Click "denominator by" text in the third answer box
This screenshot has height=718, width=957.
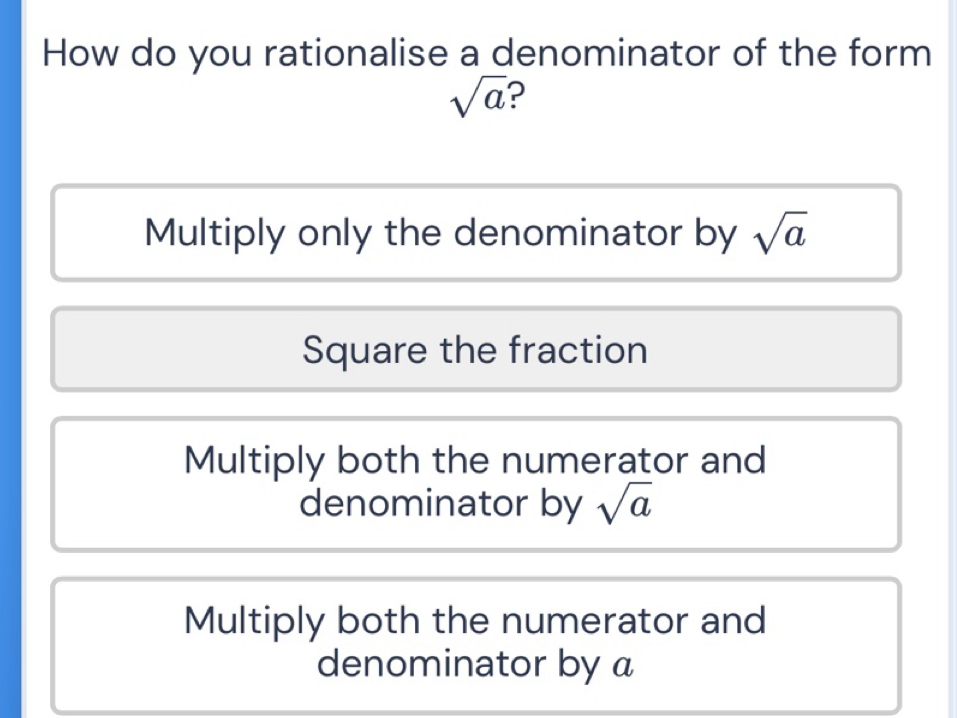point(441,505)
